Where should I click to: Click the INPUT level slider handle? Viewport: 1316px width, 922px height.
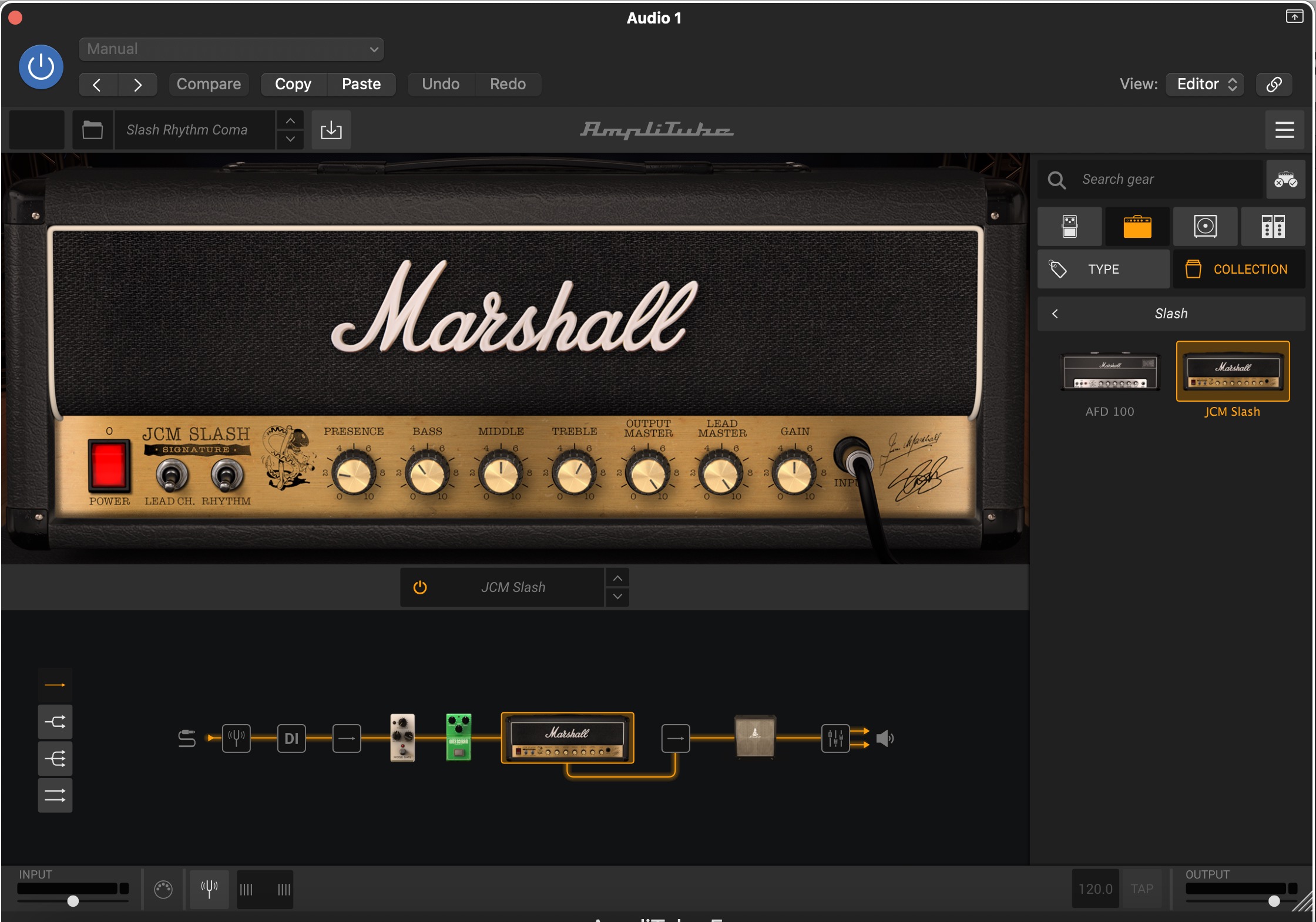(73, 901)
